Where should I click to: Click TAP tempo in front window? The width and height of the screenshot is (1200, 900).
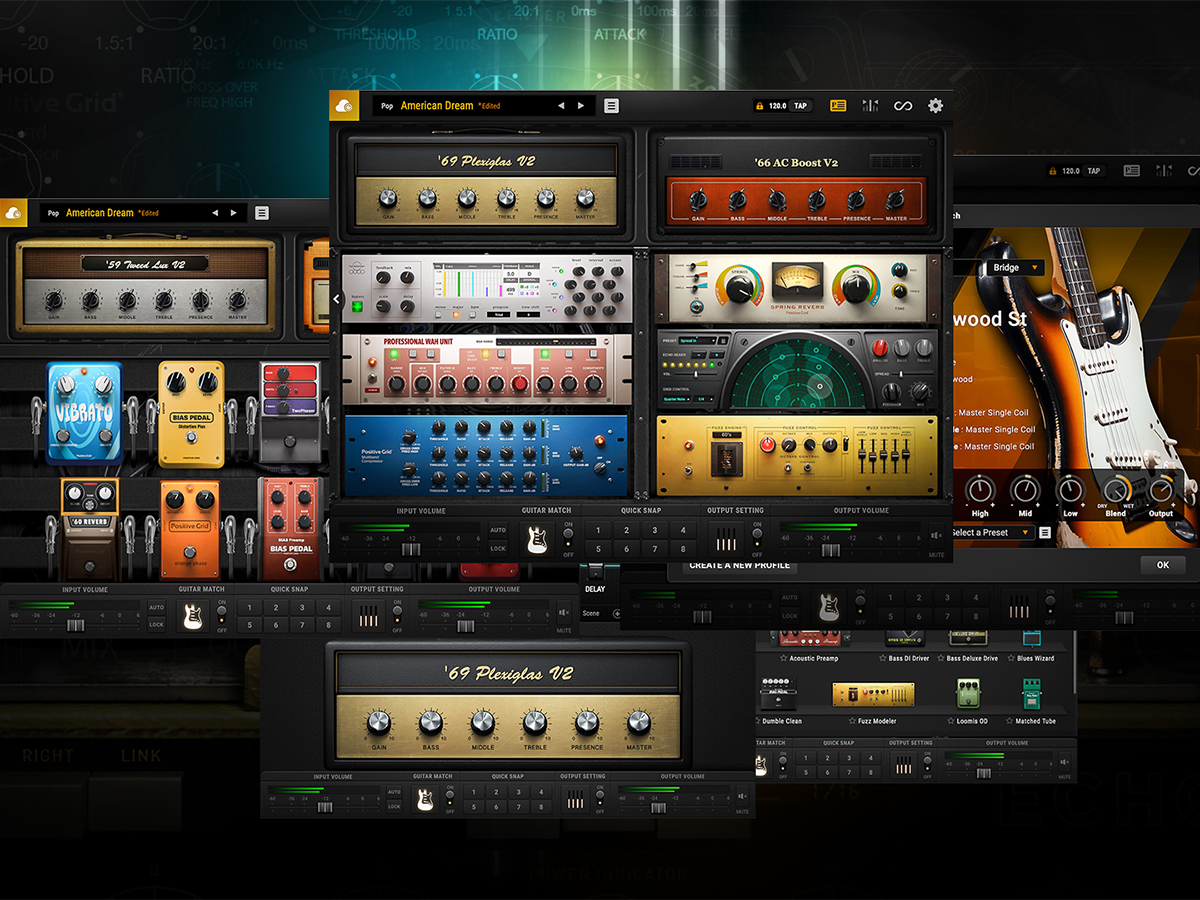point(801,106)
